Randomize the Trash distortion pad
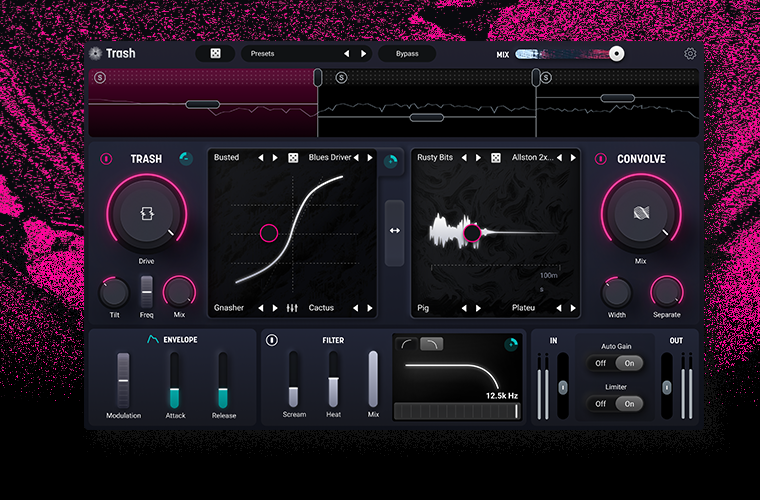 point(293,158)
